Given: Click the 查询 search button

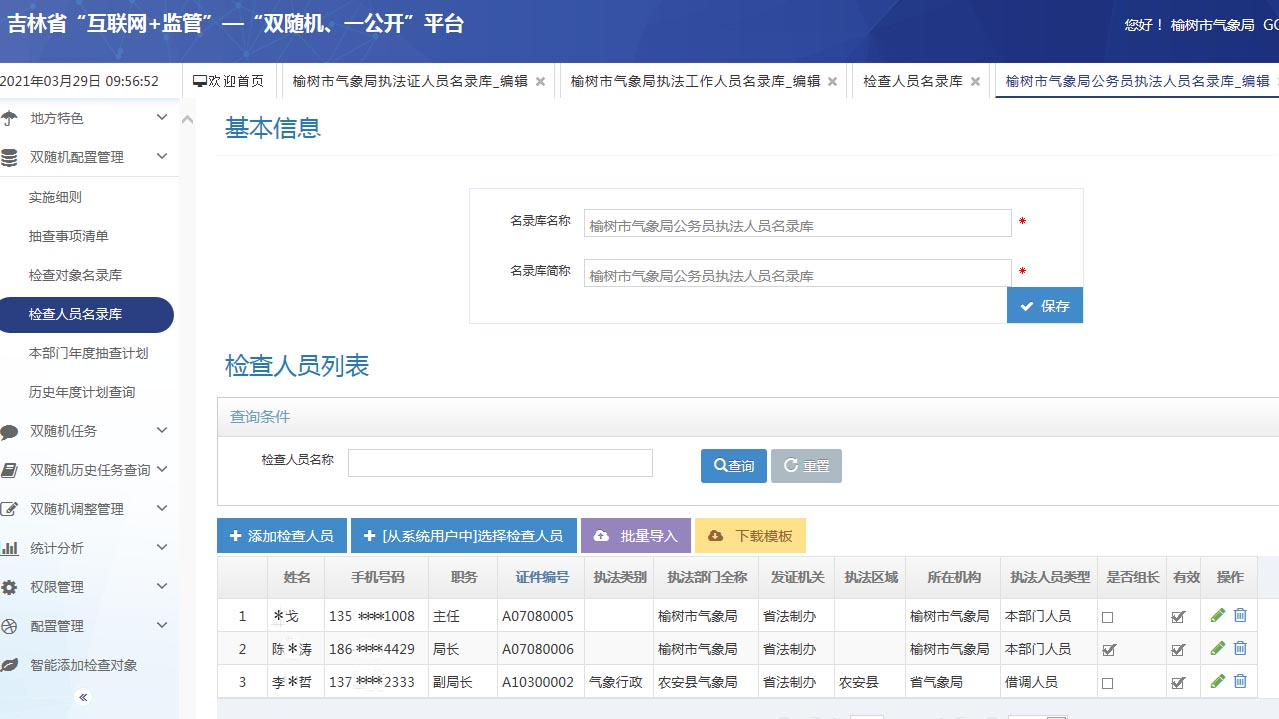Looking at the screenshot, I should pos(733,466).
